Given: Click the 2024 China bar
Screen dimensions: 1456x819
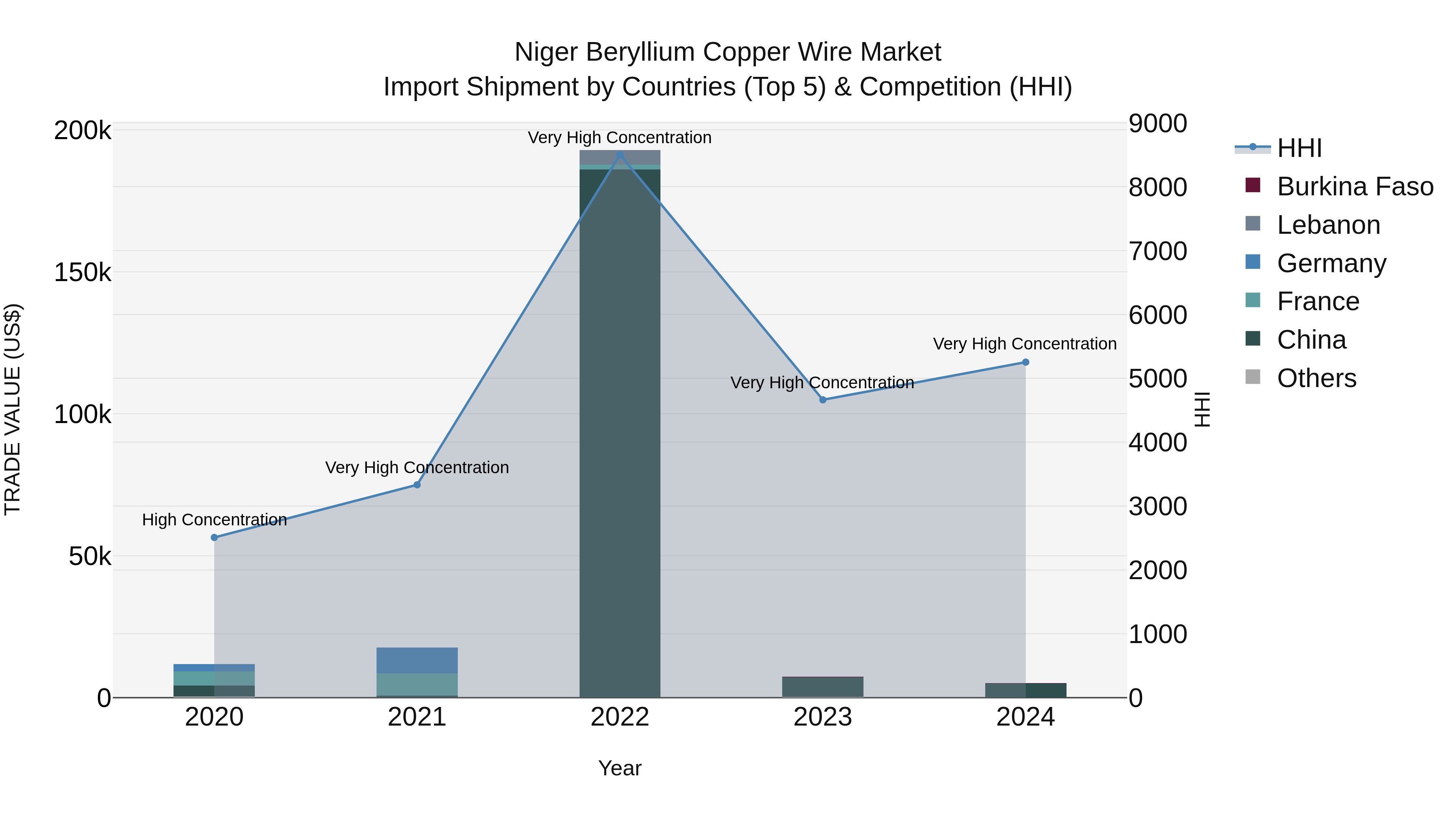Looking at the screenshot, I should pos(1026,690).
